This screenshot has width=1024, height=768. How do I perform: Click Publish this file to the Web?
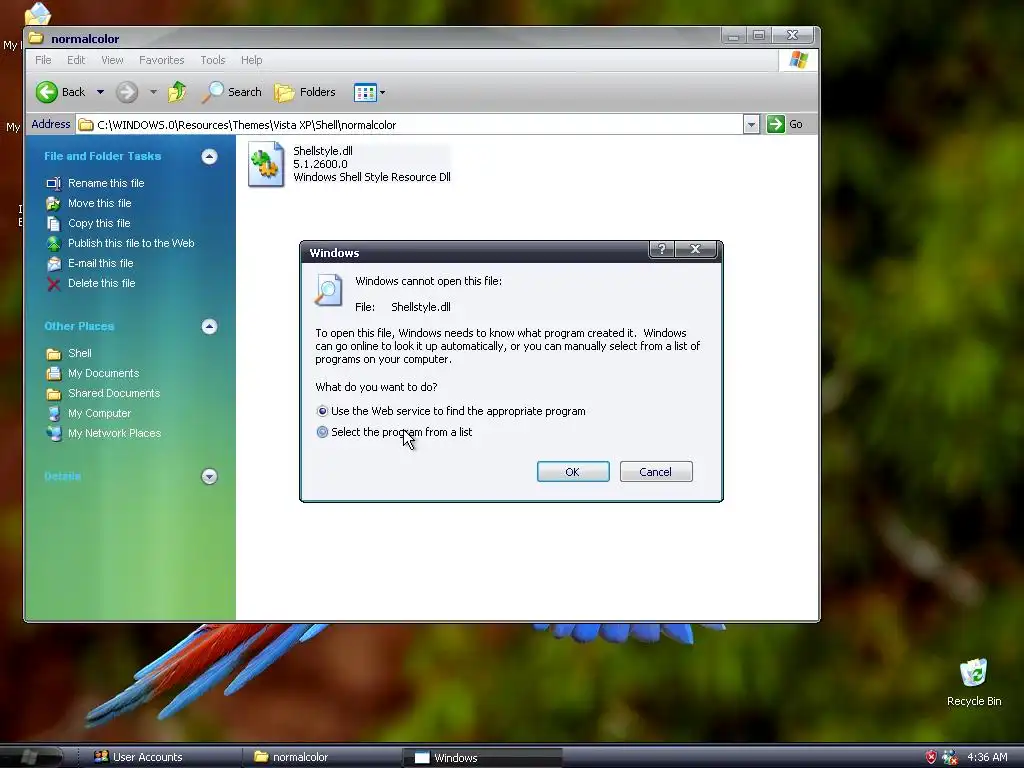131,244
